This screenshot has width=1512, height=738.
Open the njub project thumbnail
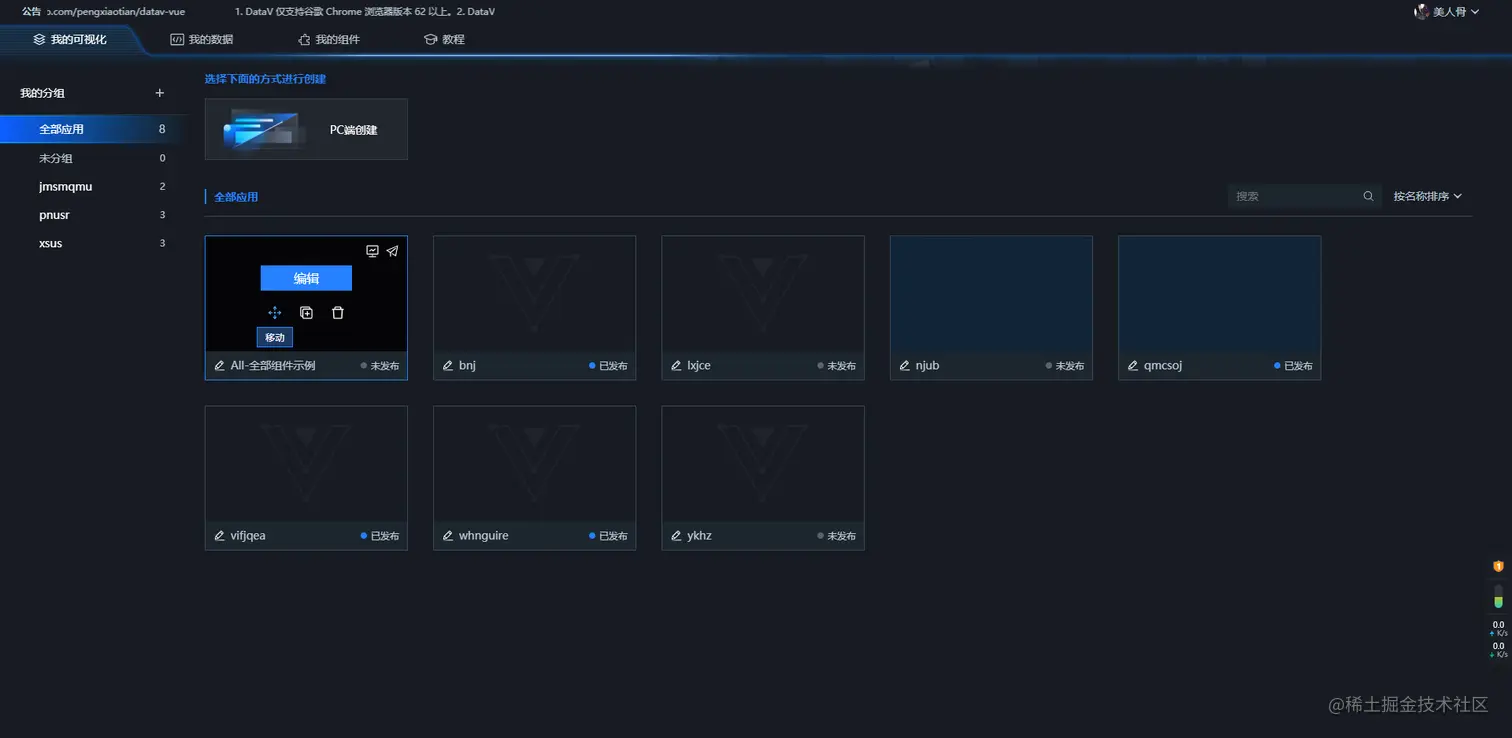pos(991,294)
